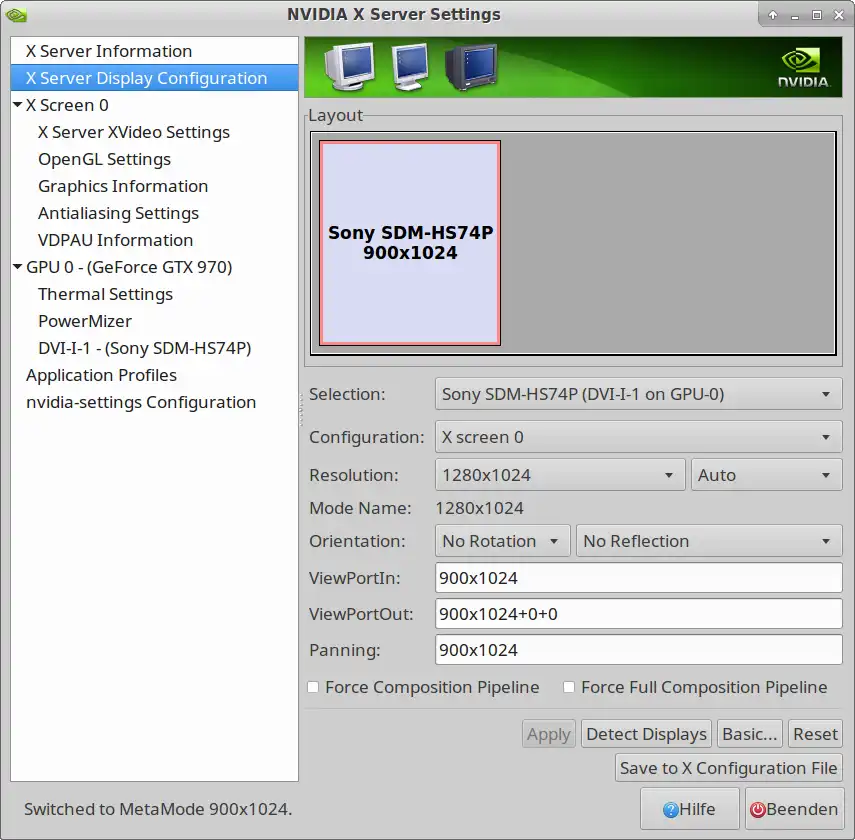This screenshot has width=855, height=840.
Task: Open the Resolution 1280x1024 dropdown
Action: click(x=560, y=475)
